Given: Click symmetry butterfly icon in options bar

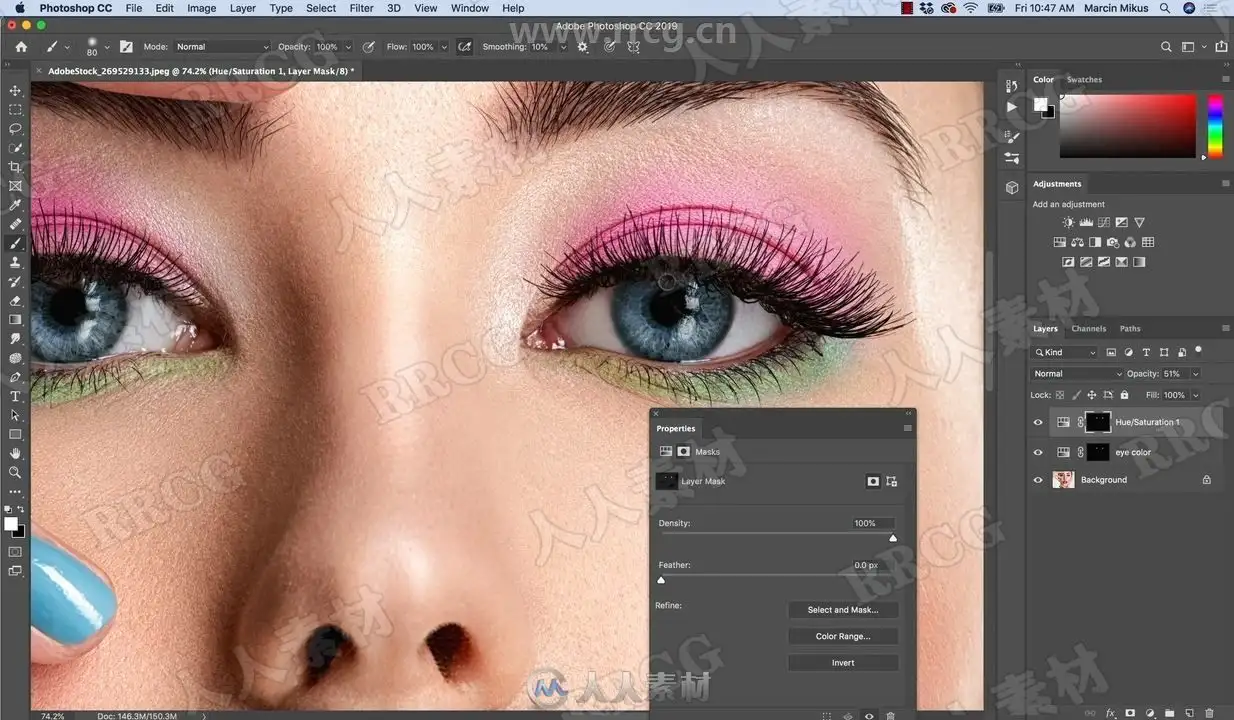Looking at the screenshot, I should point(632,47).
